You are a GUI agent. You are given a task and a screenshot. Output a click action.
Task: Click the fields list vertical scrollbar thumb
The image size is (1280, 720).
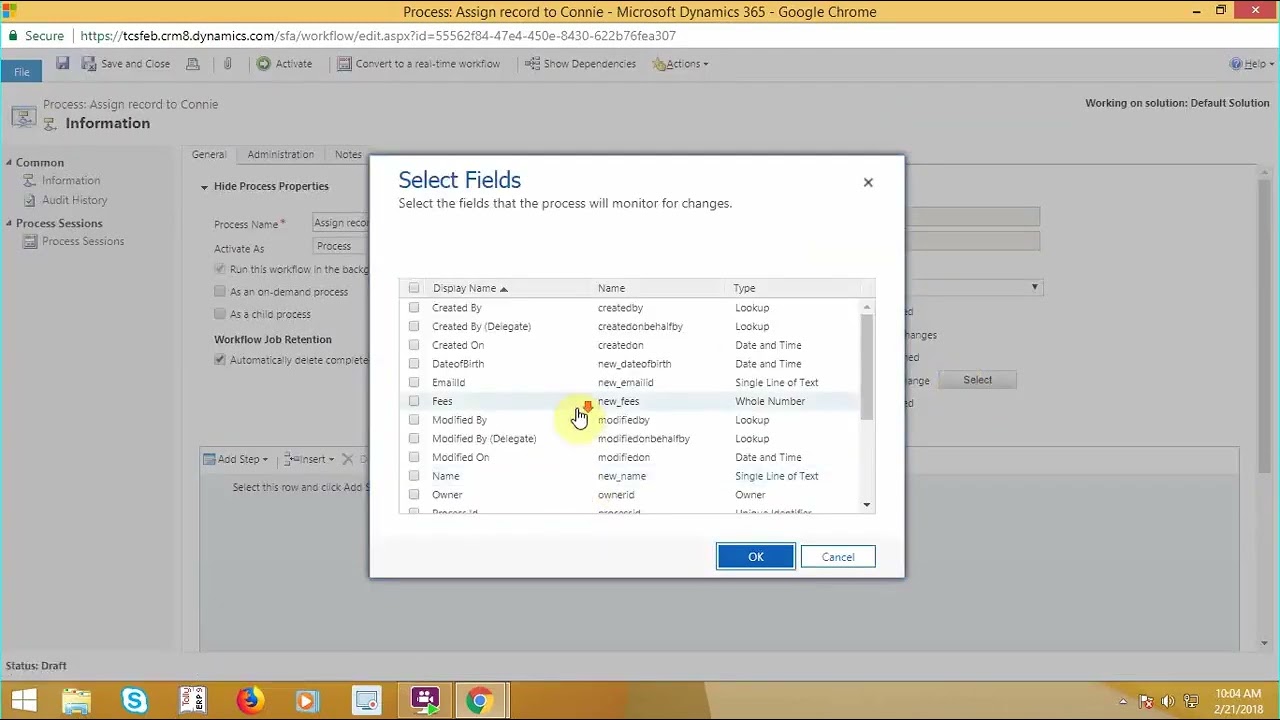point(867,367)
